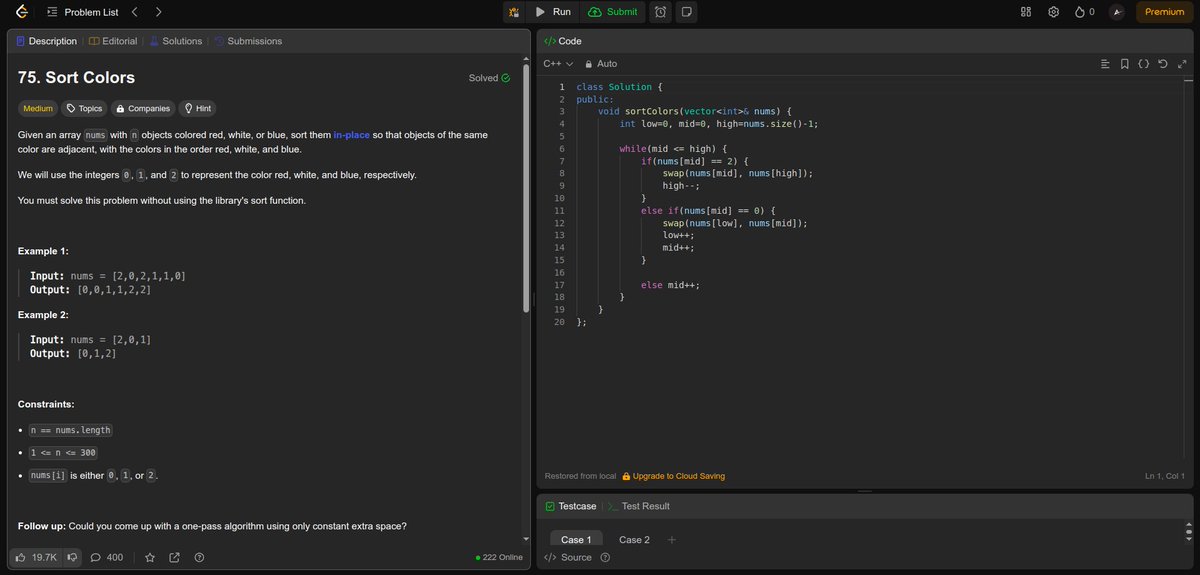Open the user profile avatar
The height and width of the screenshot is (575, 1200).
pos(1118,12)
